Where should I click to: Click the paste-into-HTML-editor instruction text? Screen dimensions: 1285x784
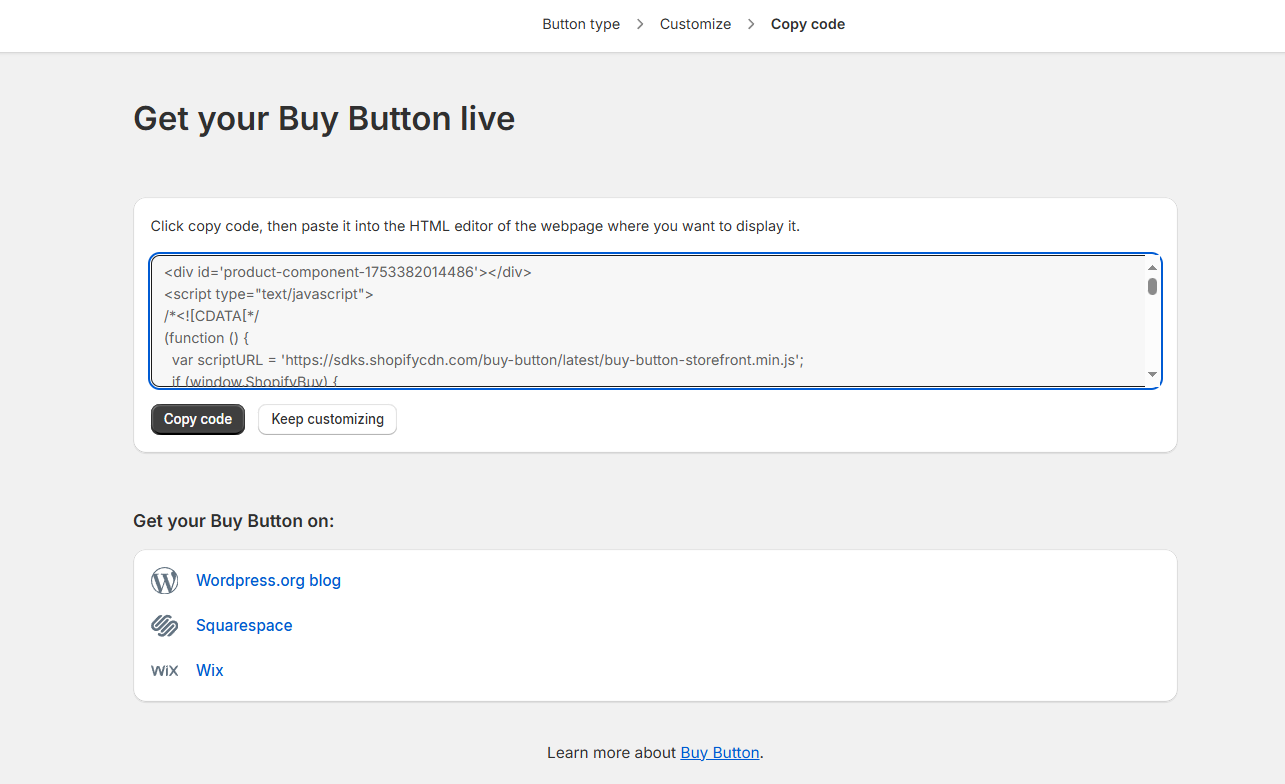(x=475, y=226)
